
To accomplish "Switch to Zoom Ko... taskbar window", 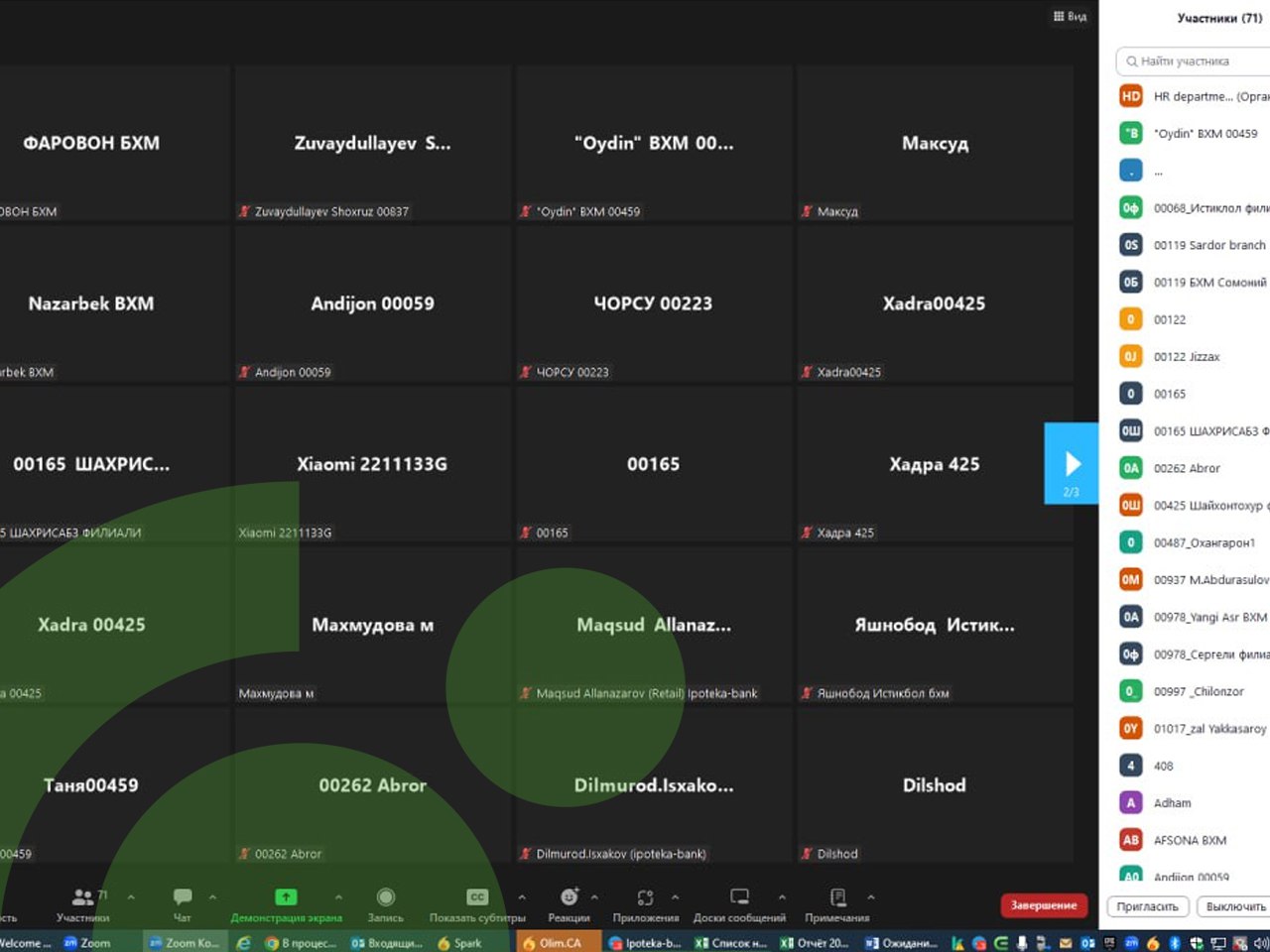I will 185,942.
